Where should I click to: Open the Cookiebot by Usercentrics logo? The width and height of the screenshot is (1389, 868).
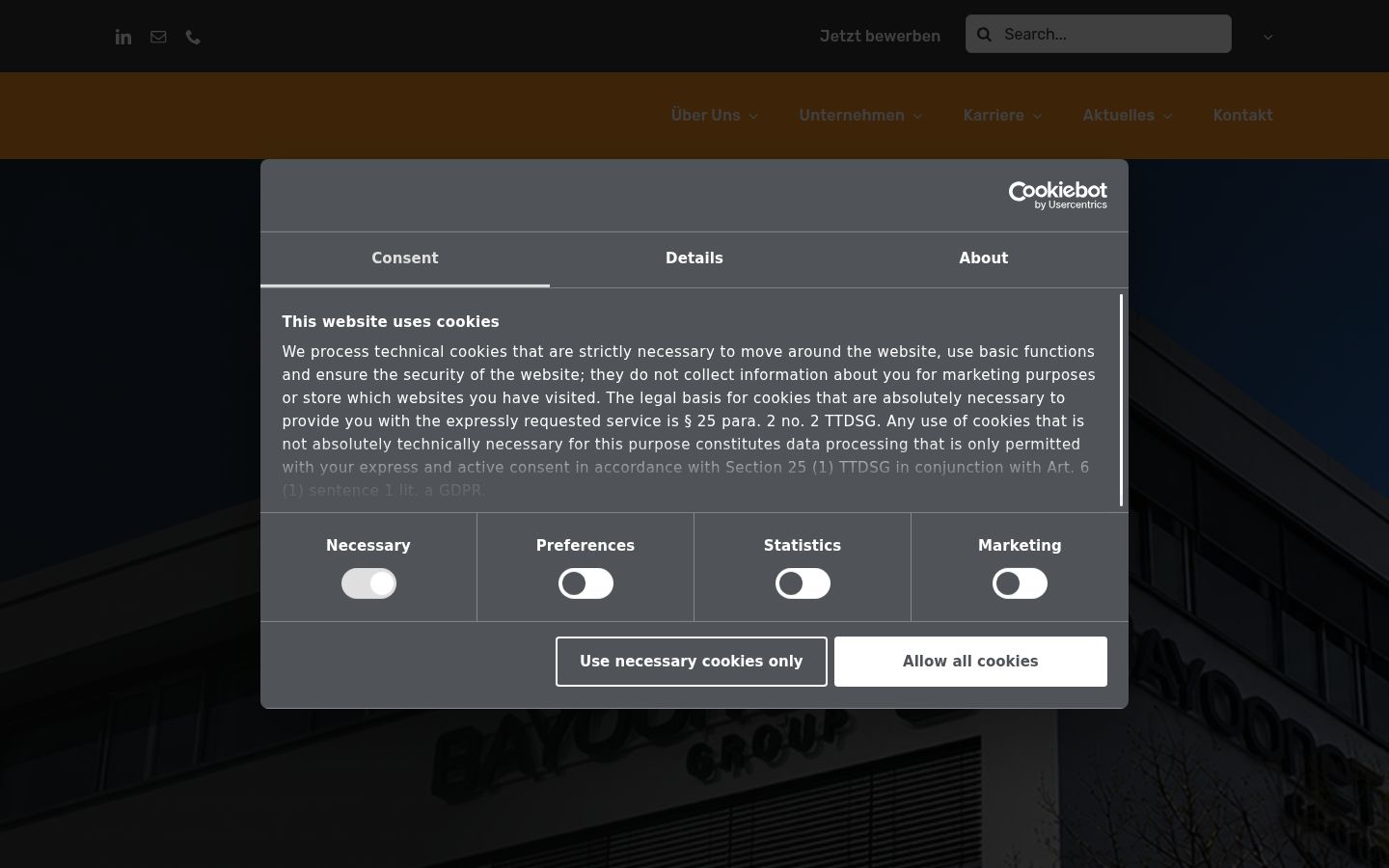click(1057, 196)
